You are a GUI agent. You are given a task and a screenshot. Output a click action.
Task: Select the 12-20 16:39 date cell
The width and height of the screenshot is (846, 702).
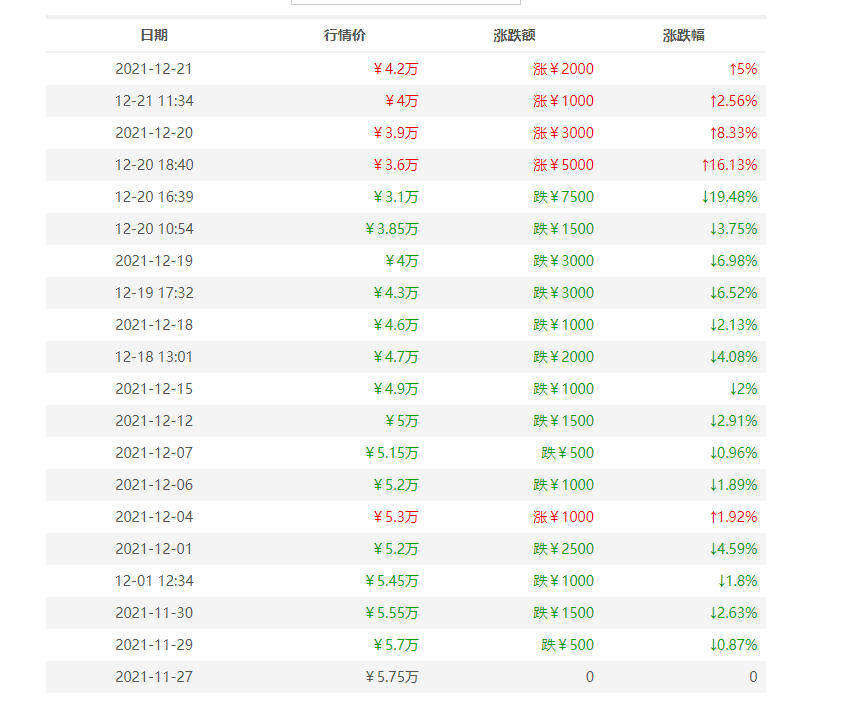154,197
